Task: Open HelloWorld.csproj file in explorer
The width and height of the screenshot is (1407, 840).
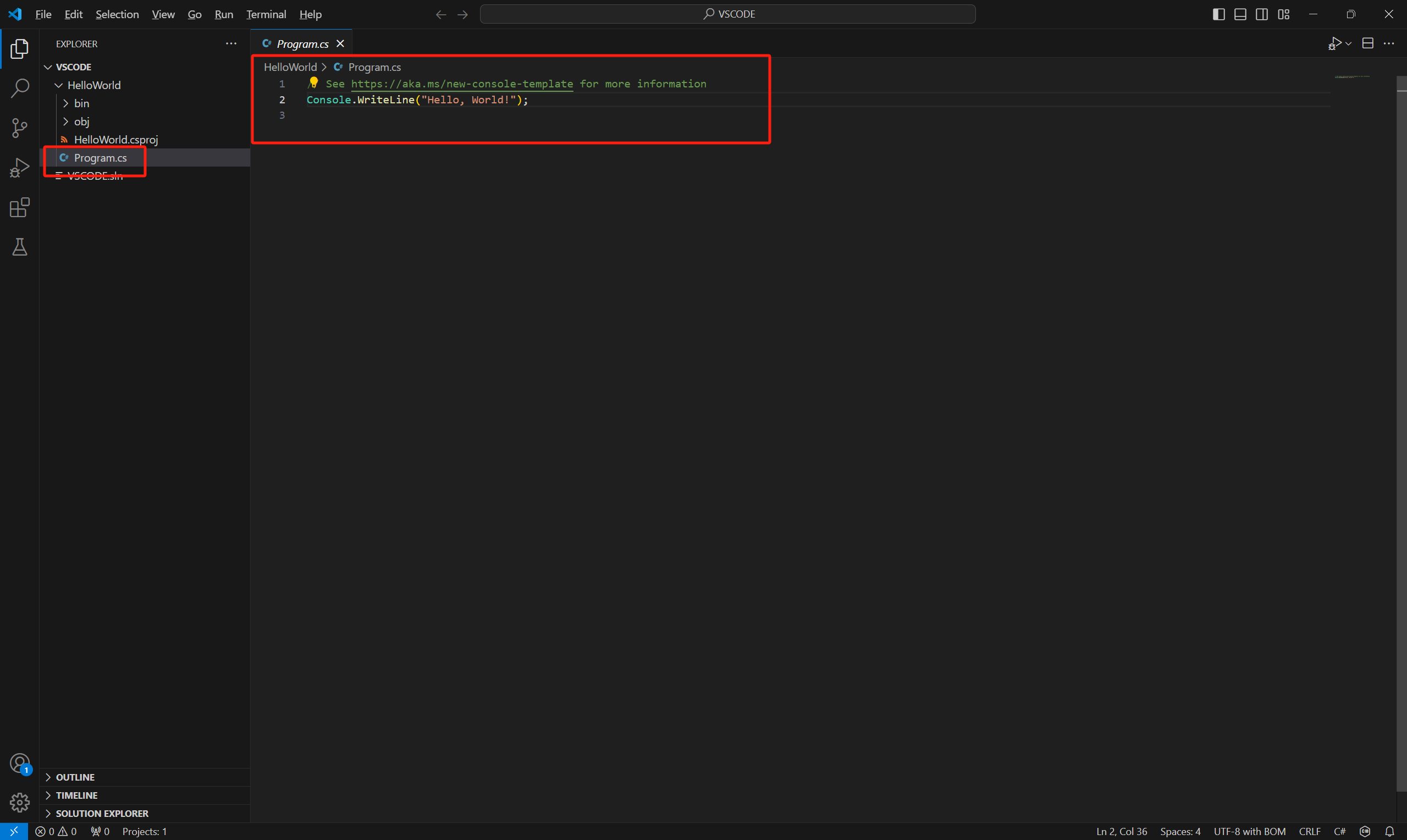Action: [x=145, y=139]
